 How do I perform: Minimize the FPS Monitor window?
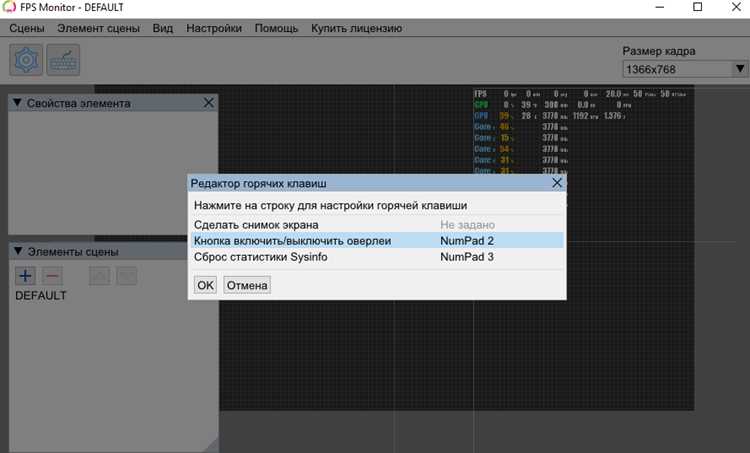point(660,7)
